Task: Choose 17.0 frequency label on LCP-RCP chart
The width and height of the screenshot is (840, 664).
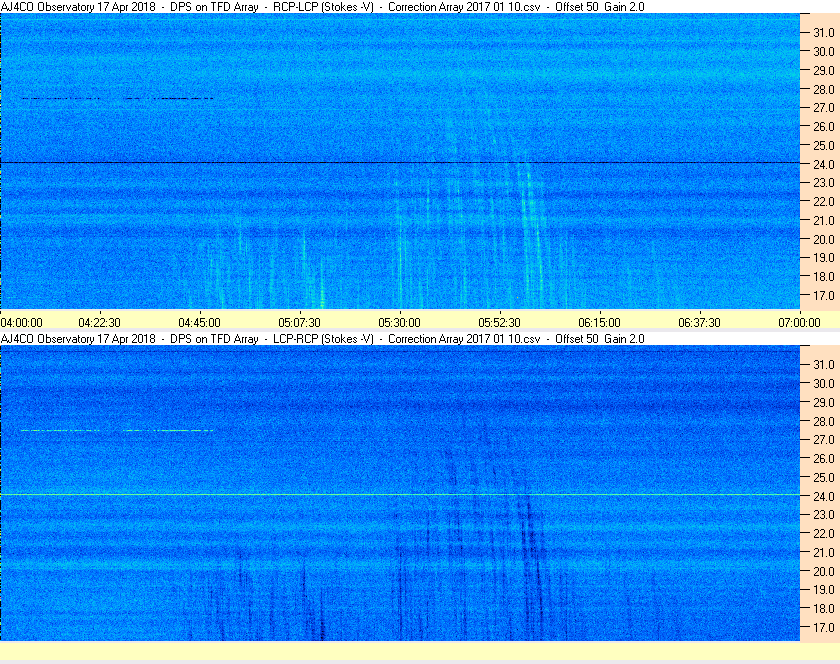Action: (824, 627)
